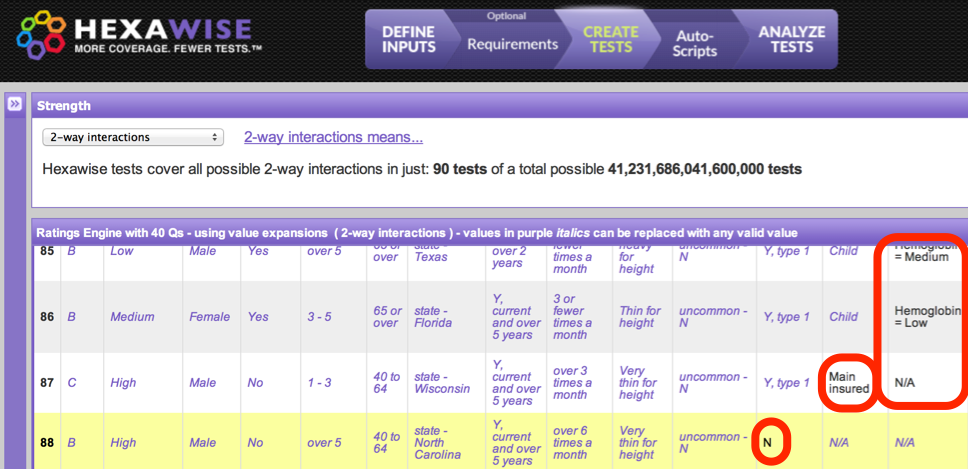Click 'Main insured' cell in row 87
Screen dimensions: 968x470
click(849, 383)
